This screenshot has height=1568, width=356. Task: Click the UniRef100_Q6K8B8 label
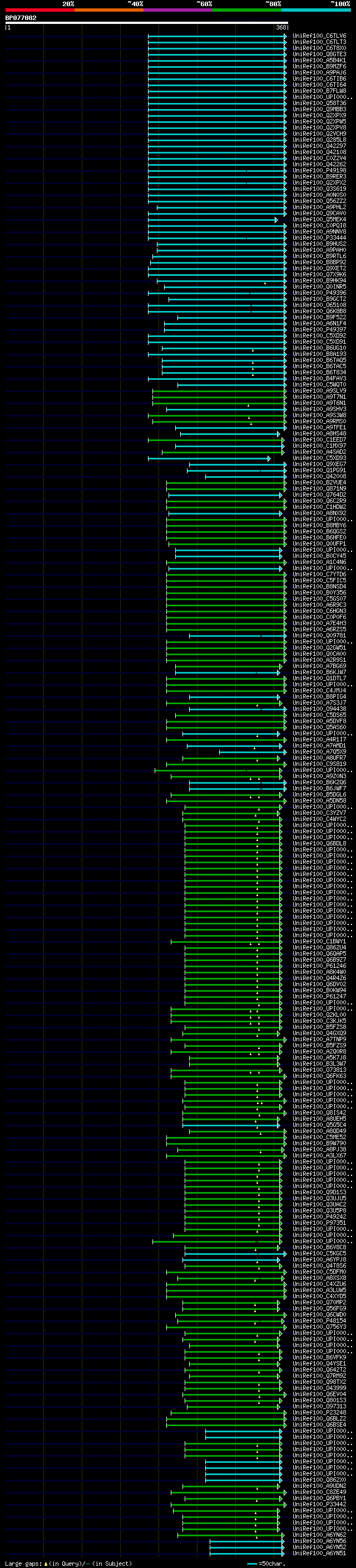(319, 311)
